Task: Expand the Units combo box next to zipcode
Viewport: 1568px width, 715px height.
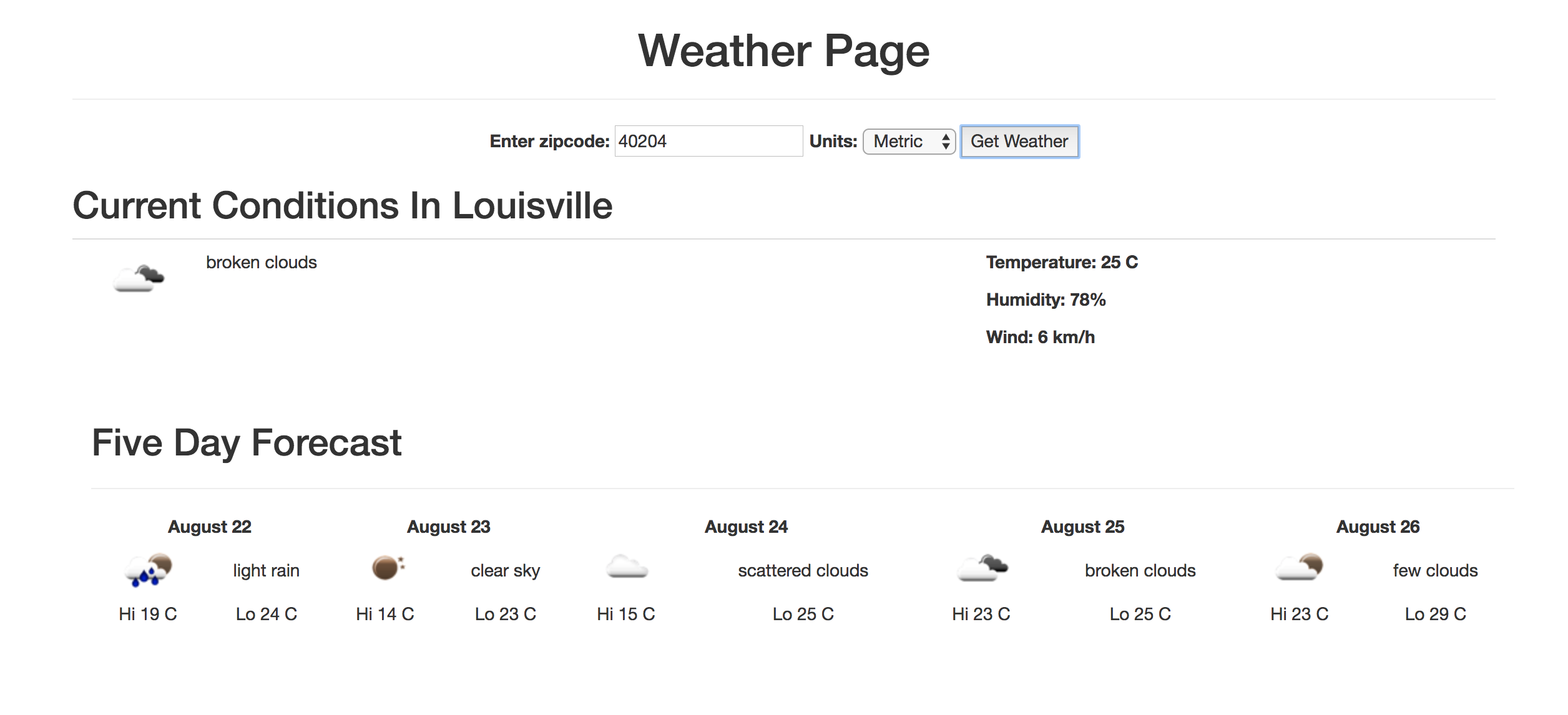Action: (x=908, y=142)
